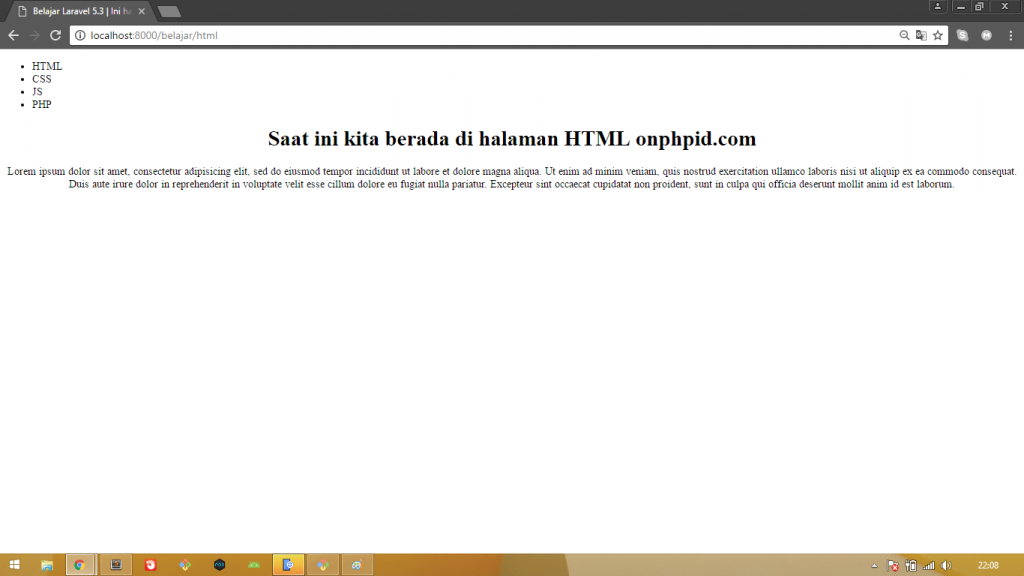Click the PHP list item
Viewport: 1024px width, 576px height.
42,104
